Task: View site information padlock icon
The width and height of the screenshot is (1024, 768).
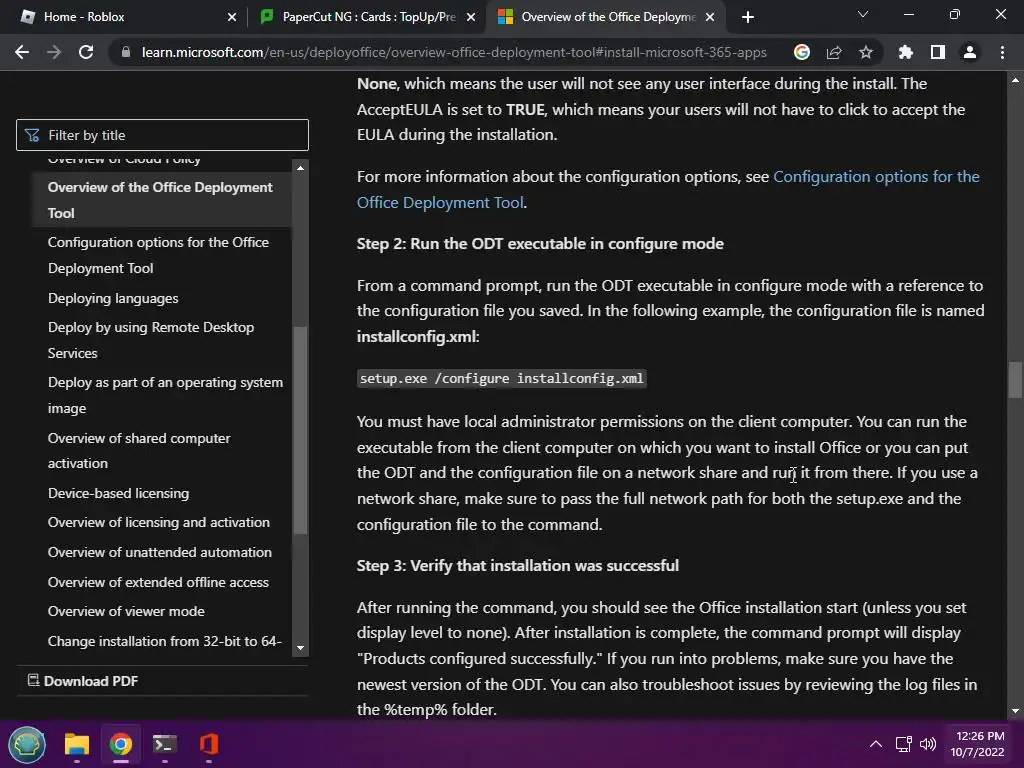Action: pyautogui.click(x=125, y=52)
